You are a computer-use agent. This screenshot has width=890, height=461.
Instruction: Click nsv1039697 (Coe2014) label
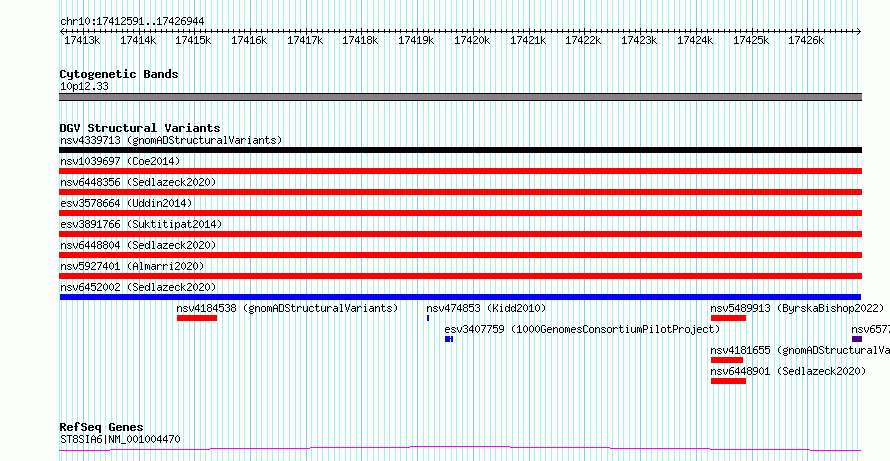[x=120, y=161]
